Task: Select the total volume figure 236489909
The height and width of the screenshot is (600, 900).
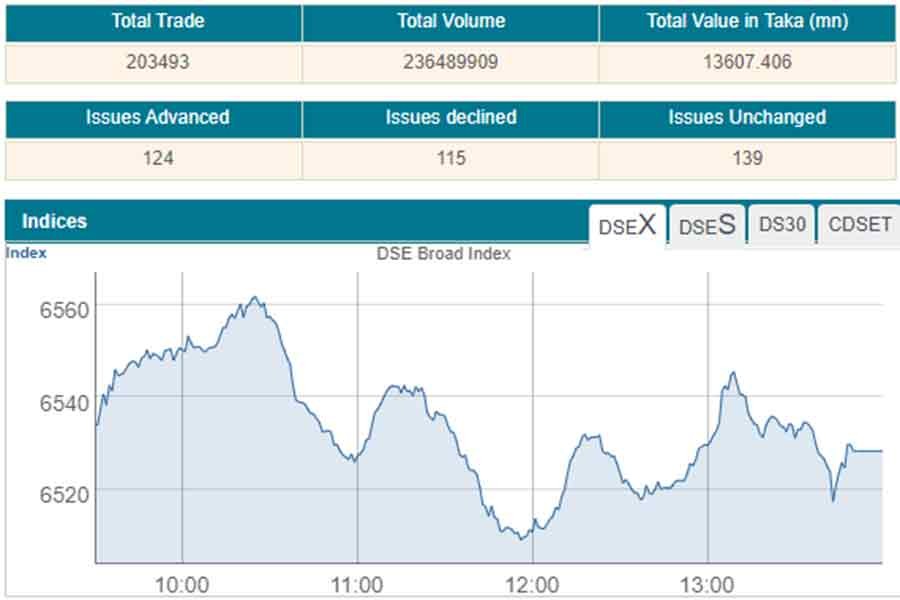Action: [x=450, y=62]
